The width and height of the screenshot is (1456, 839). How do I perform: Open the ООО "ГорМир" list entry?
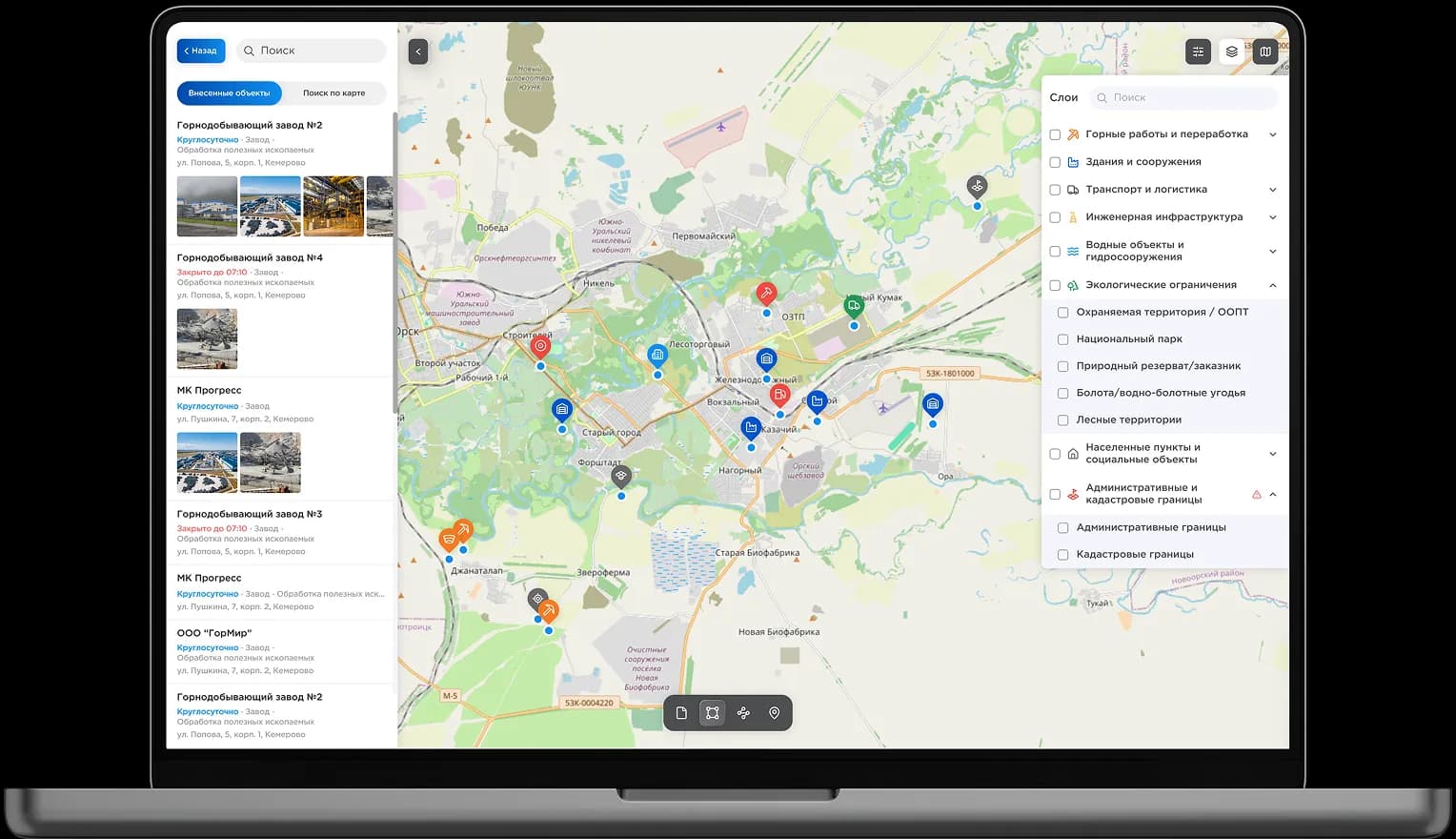pos(214,633)
